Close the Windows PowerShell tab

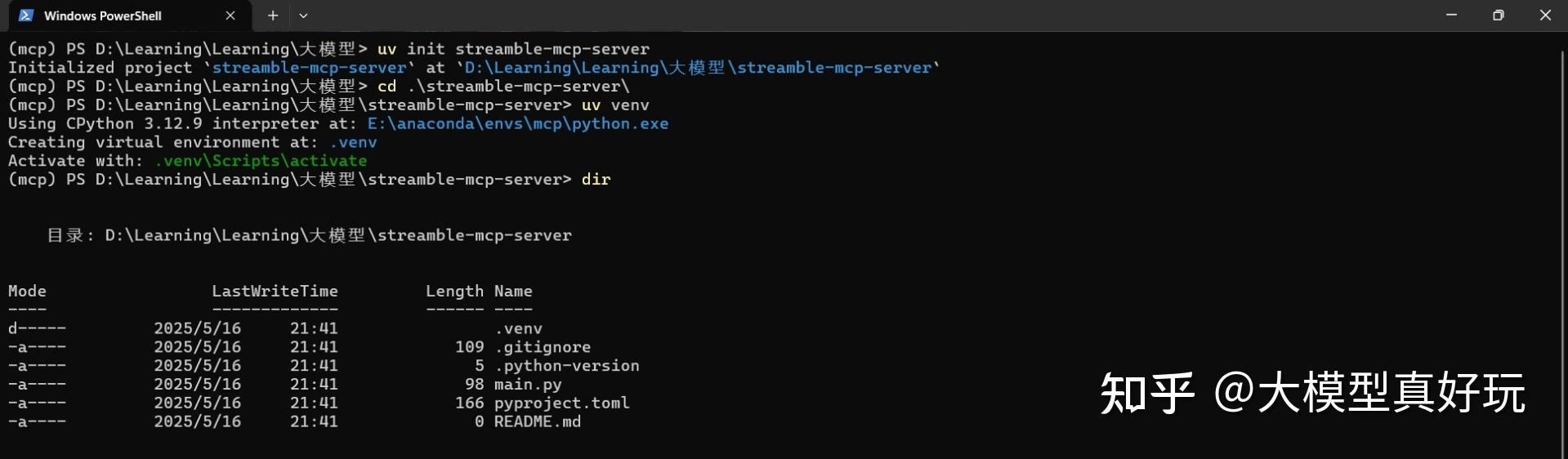point(230,16)
